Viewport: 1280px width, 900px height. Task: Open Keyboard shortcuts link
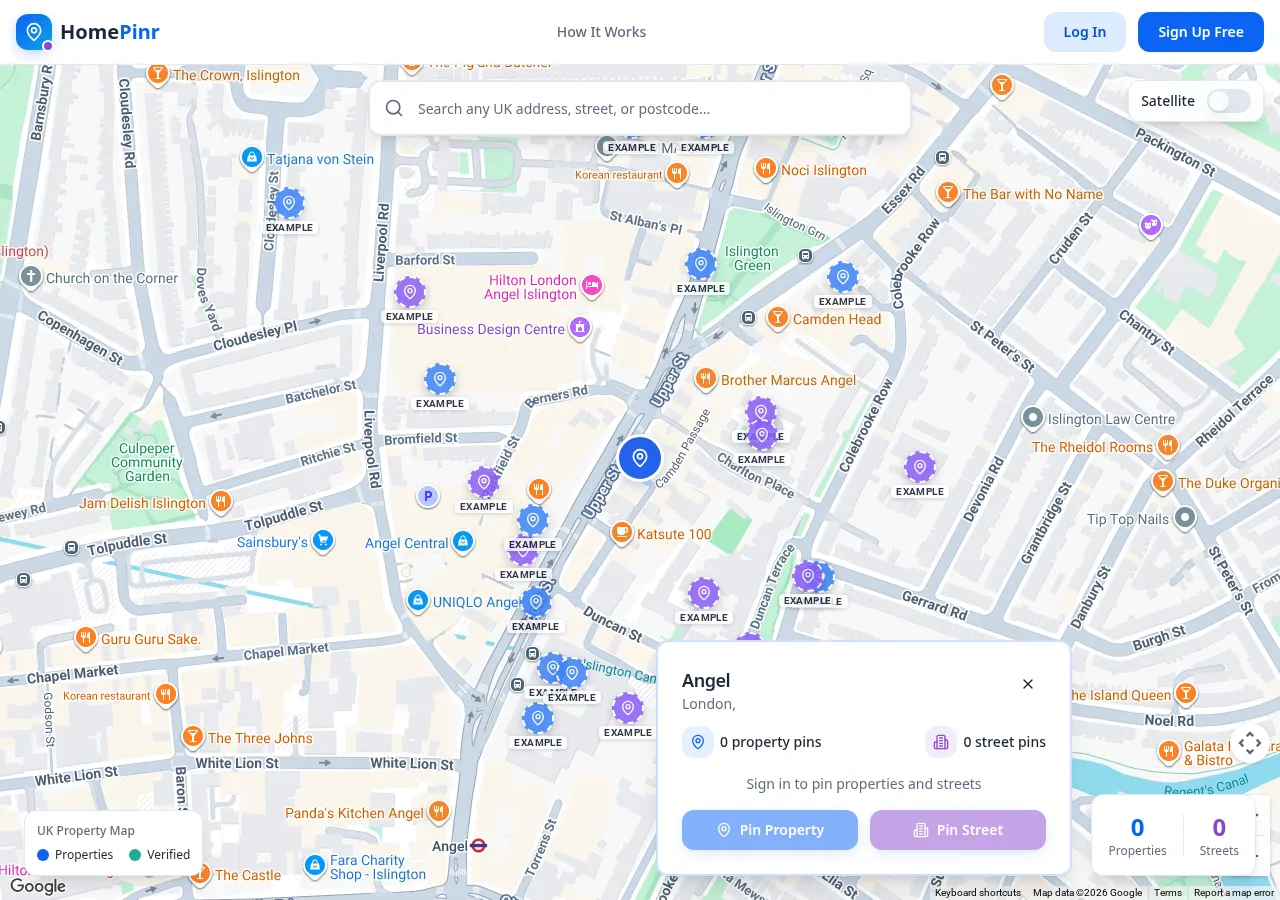pos(978,893)
